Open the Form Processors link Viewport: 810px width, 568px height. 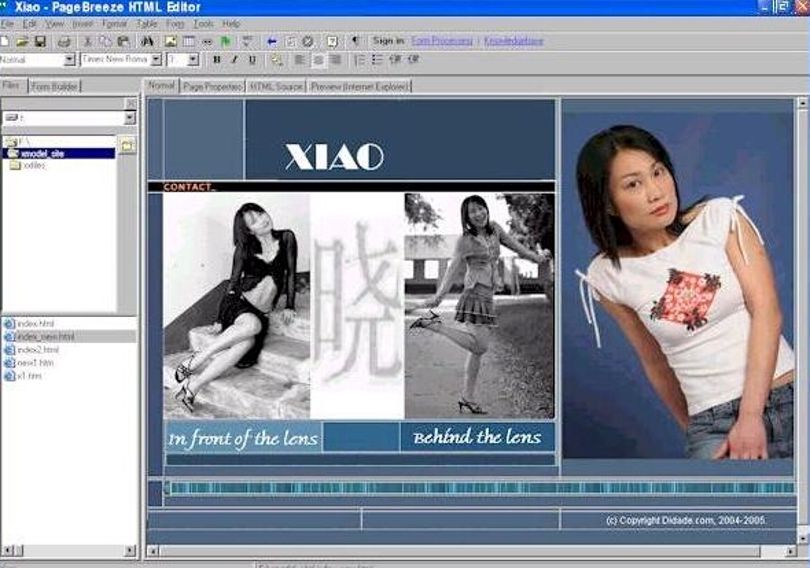tap(442, 41)
